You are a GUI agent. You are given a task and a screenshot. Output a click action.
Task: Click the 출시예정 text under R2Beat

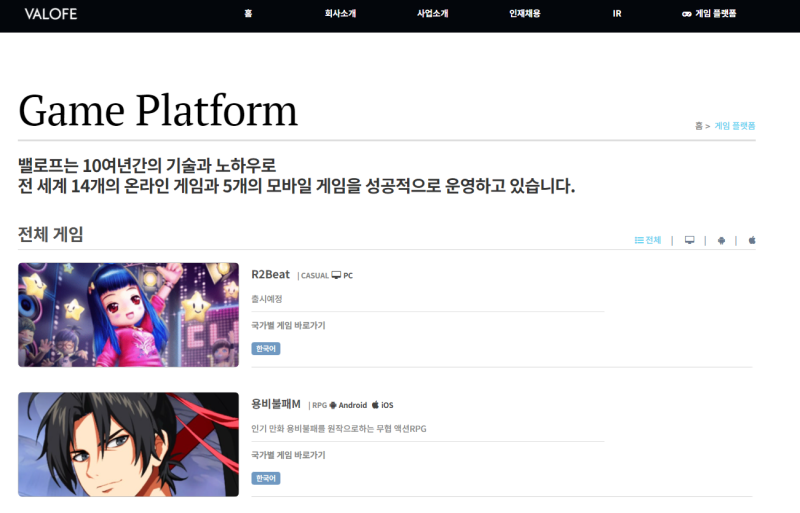click(x=267, y=299)
